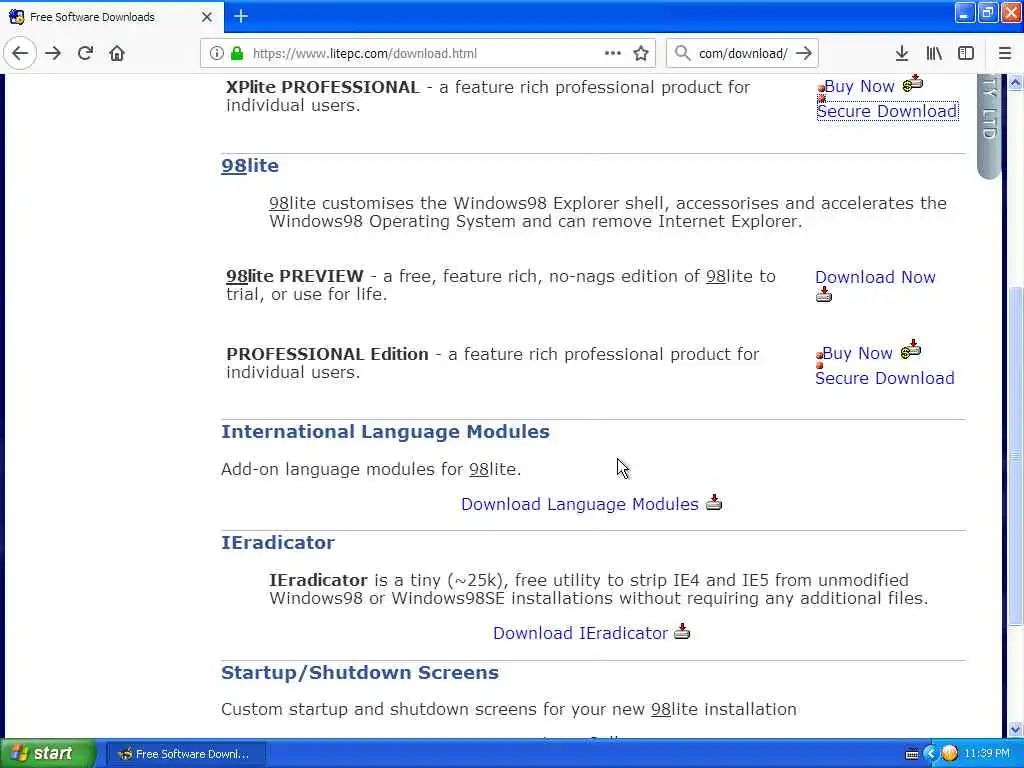The image size is (1024, 768).
Task: Open the Downloads panel
Action: [x=901, y=53]
